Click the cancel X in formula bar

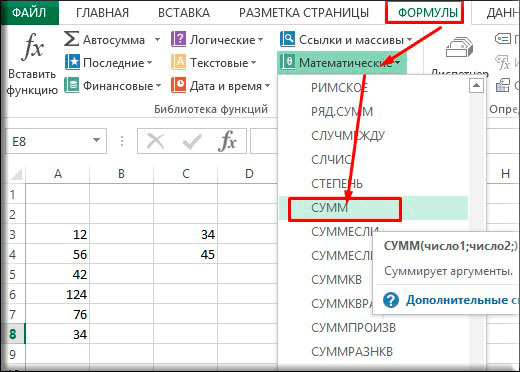pos(155,141)
